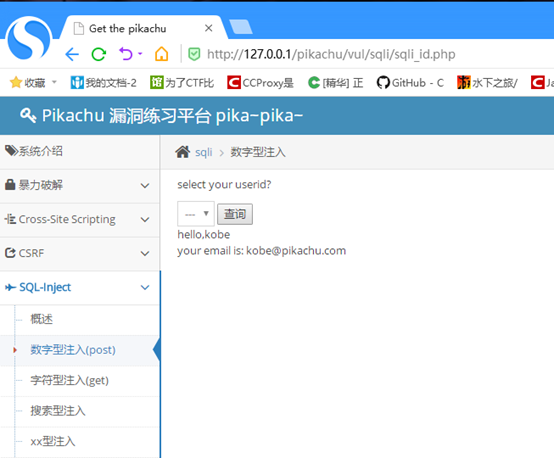The width and height of the screenshot is (554, 458).
Task: Go back using the blue arrow
Action: [x=72, y=54]
